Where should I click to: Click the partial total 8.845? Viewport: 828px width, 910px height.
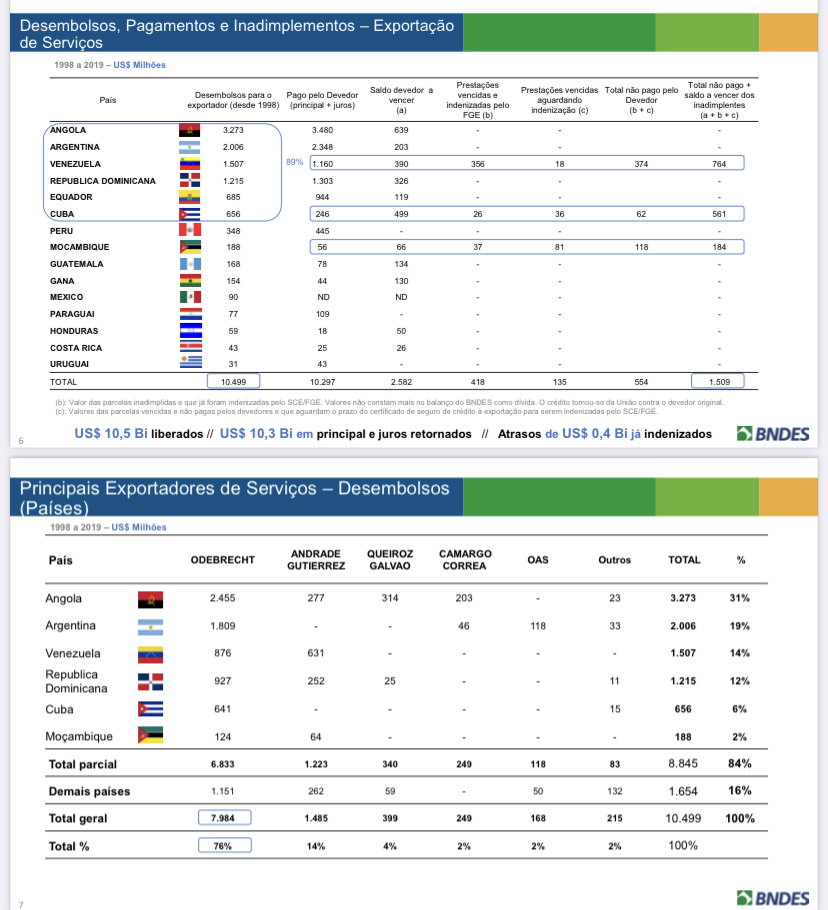pyautogui.click(x=683, y=764)
